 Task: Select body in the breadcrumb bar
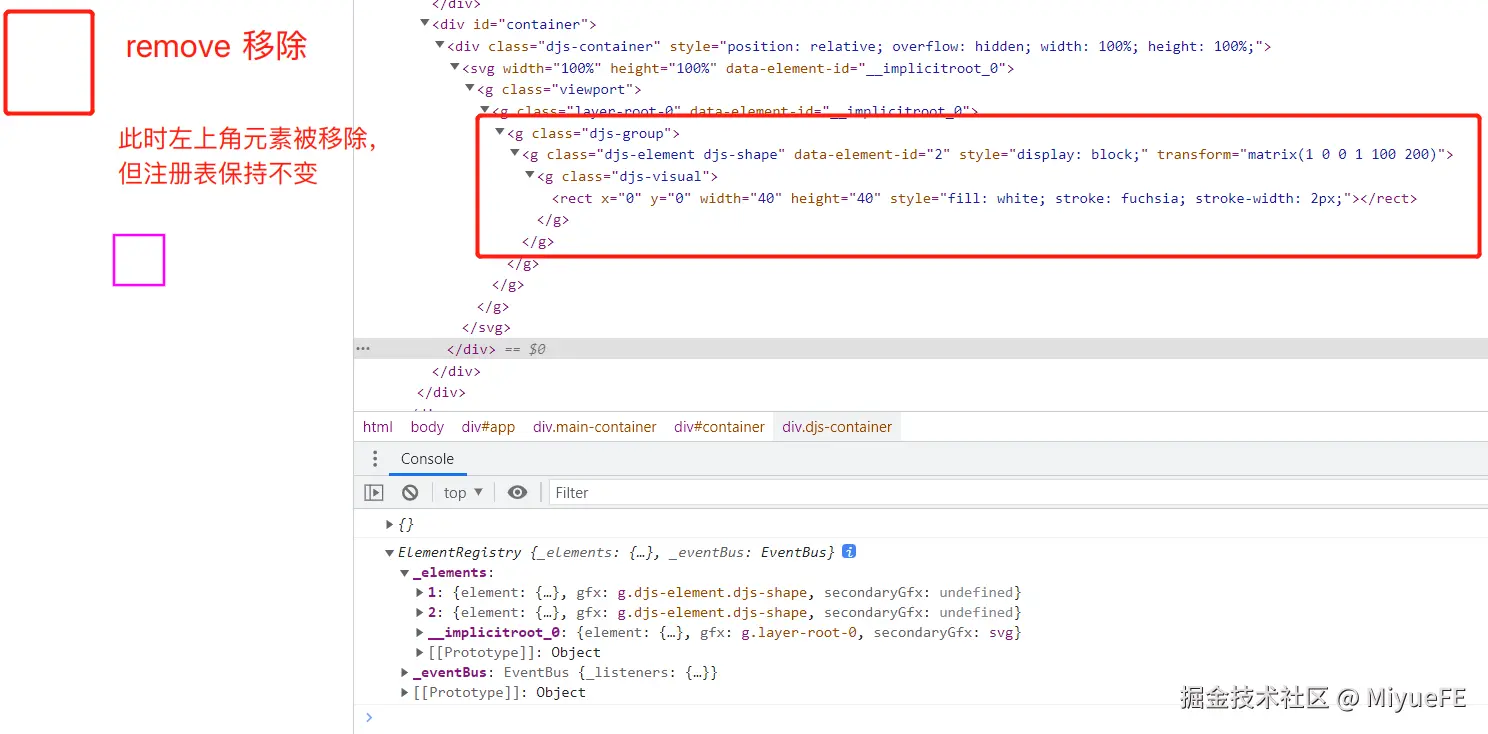click(x=427, y=427)
